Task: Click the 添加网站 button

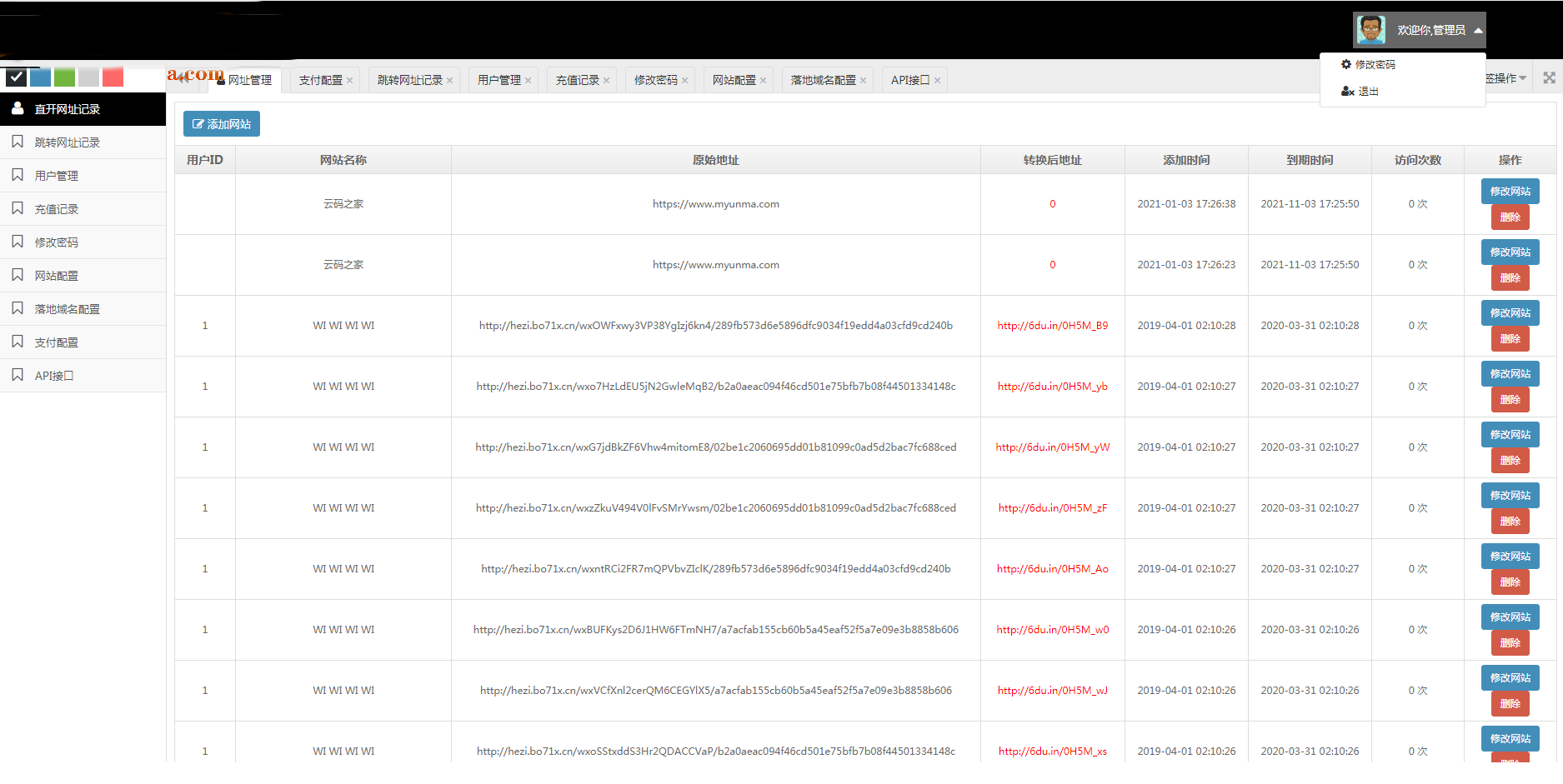Action: [222, 124]
